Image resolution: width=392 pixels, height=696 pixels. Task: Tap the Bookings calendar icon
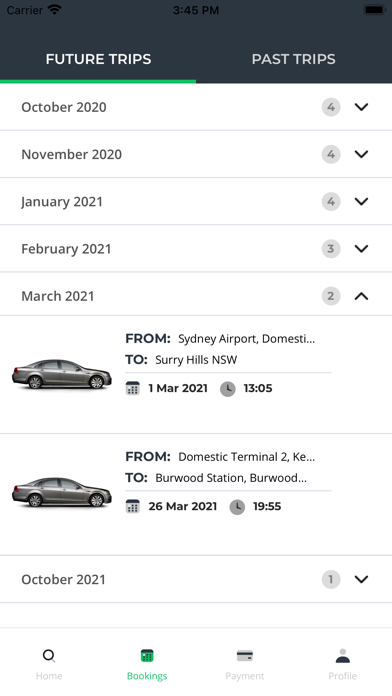pos(147,656)
